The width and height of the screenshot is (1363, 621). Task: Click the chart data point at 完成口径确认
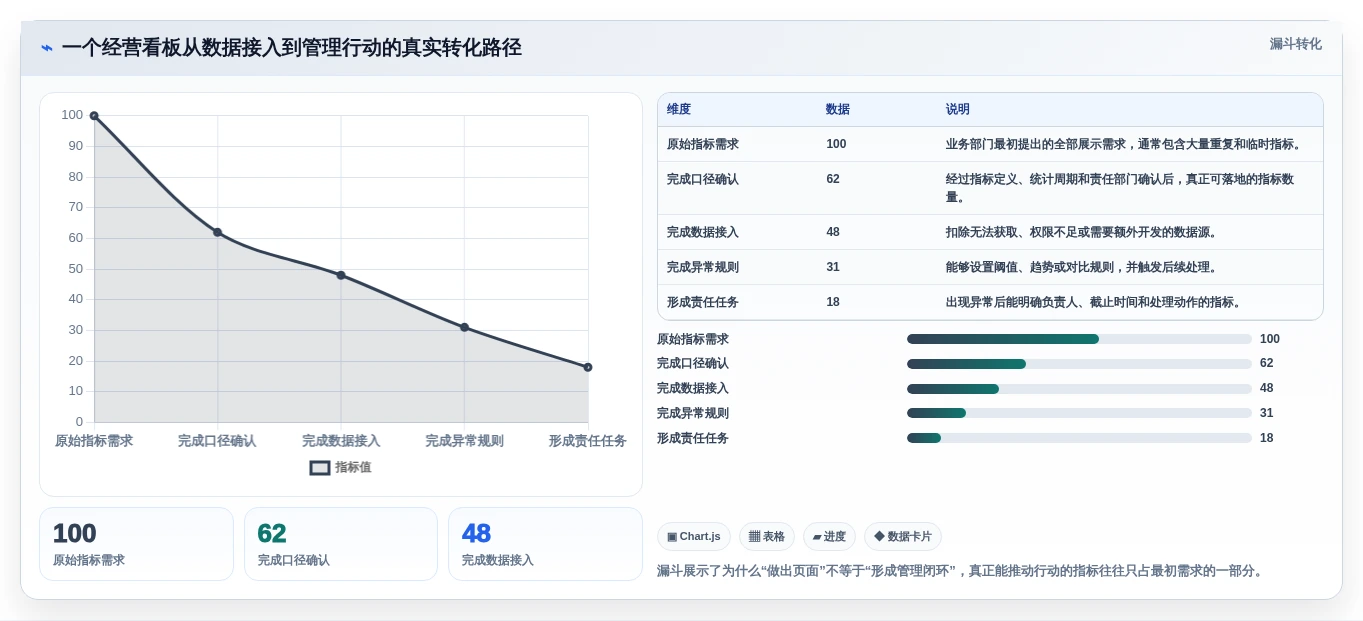click(x=217, y=232)
